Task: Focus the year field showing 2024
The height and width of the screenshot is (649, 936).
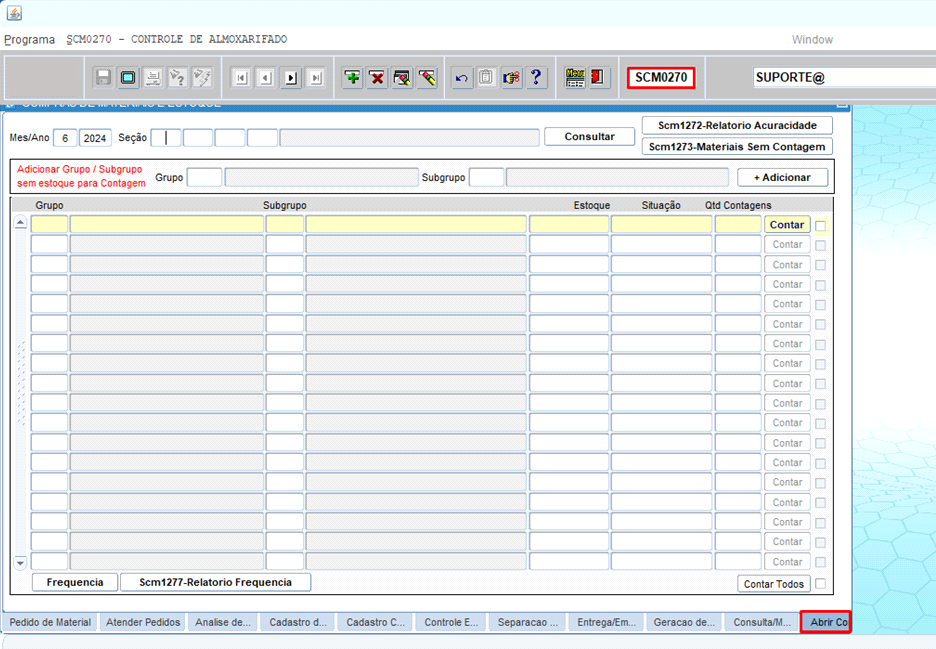Action: coord(95,138)
